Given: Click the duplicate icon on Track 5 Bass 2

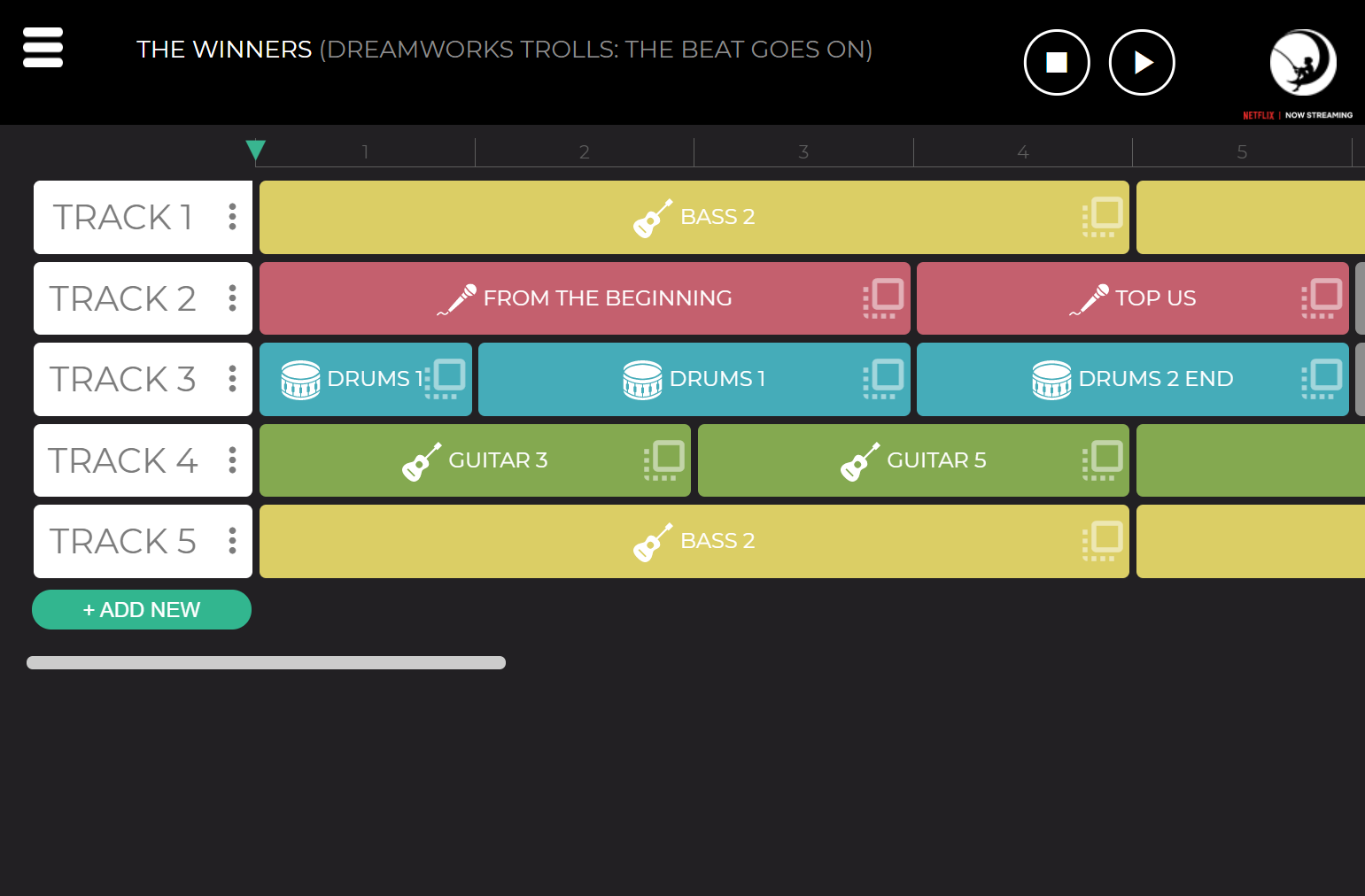Looking at the screenshot, I should 1103,541.
